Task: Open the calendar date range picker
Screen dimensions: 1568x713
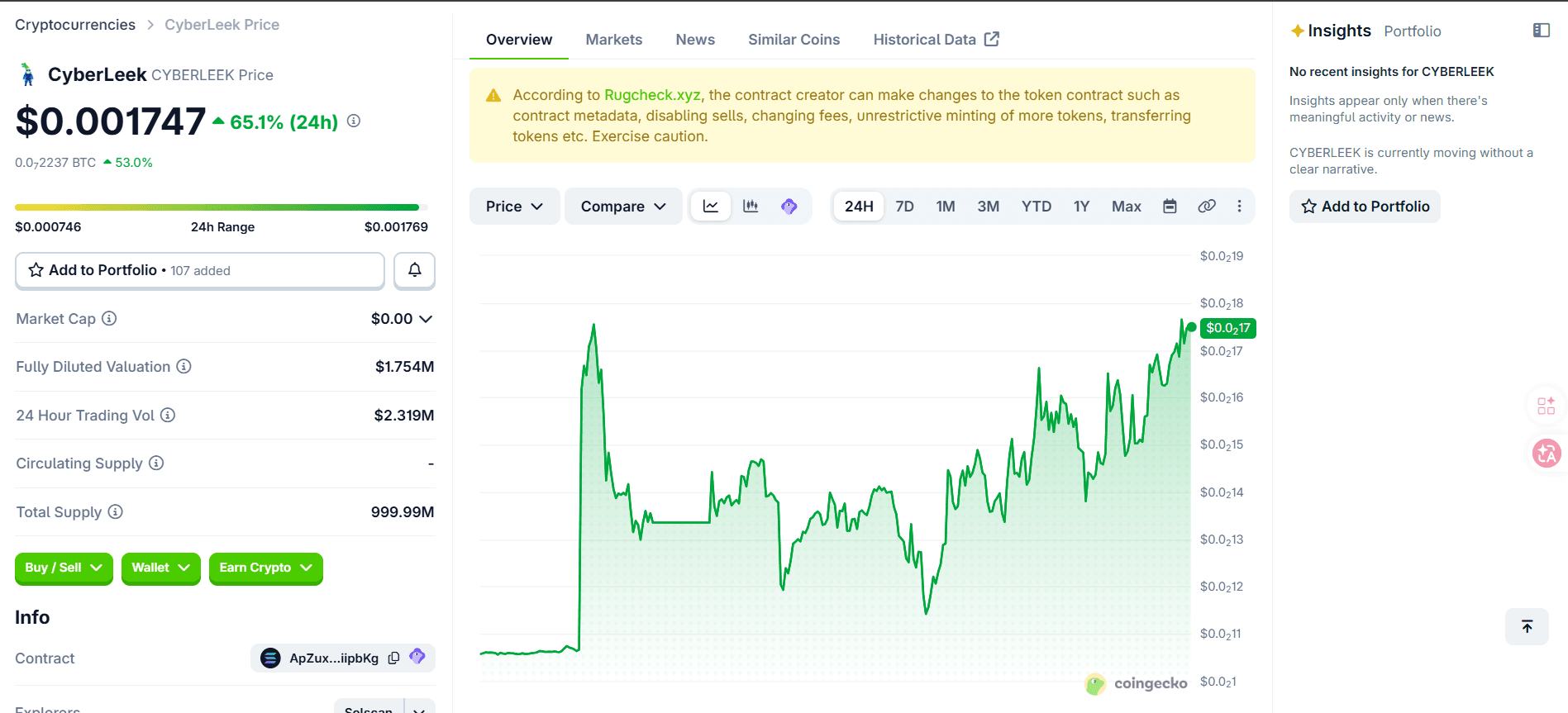Action: [x=1170, y=206]
